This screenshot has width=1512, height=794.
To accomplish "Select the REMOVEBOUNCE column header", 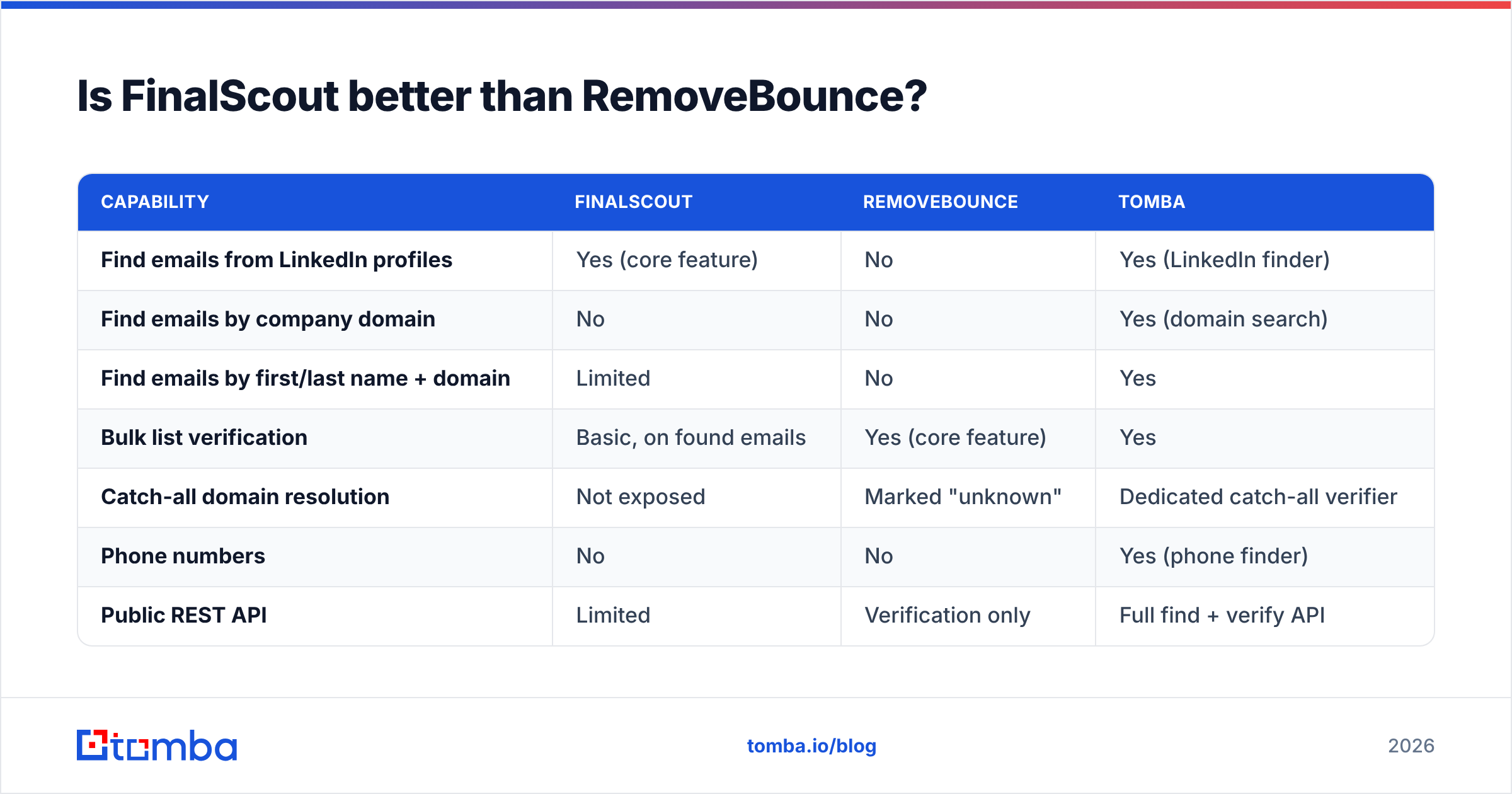I will [x=940, y=202].
